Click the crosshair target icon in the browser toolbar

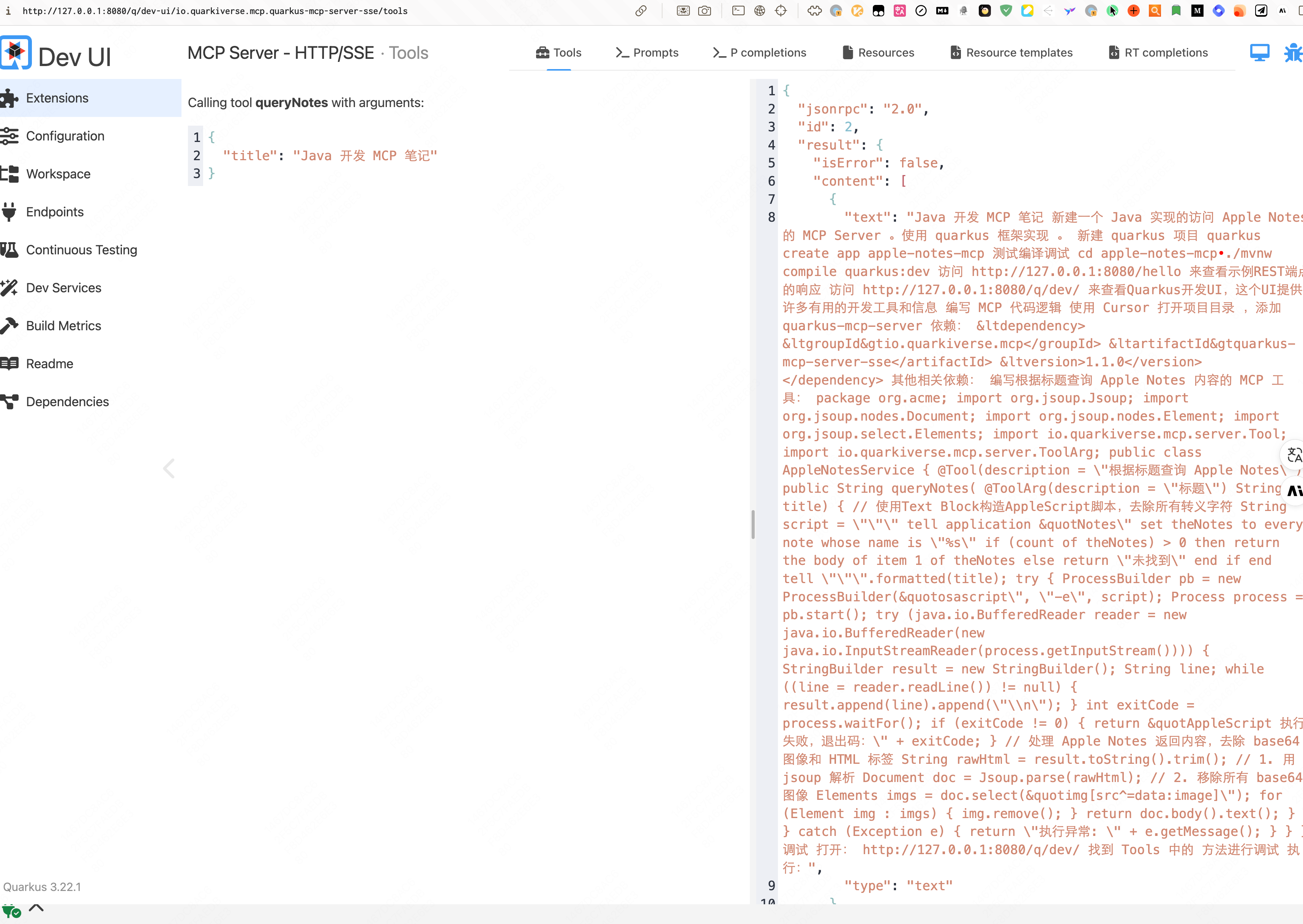click(x=781, y=11)
